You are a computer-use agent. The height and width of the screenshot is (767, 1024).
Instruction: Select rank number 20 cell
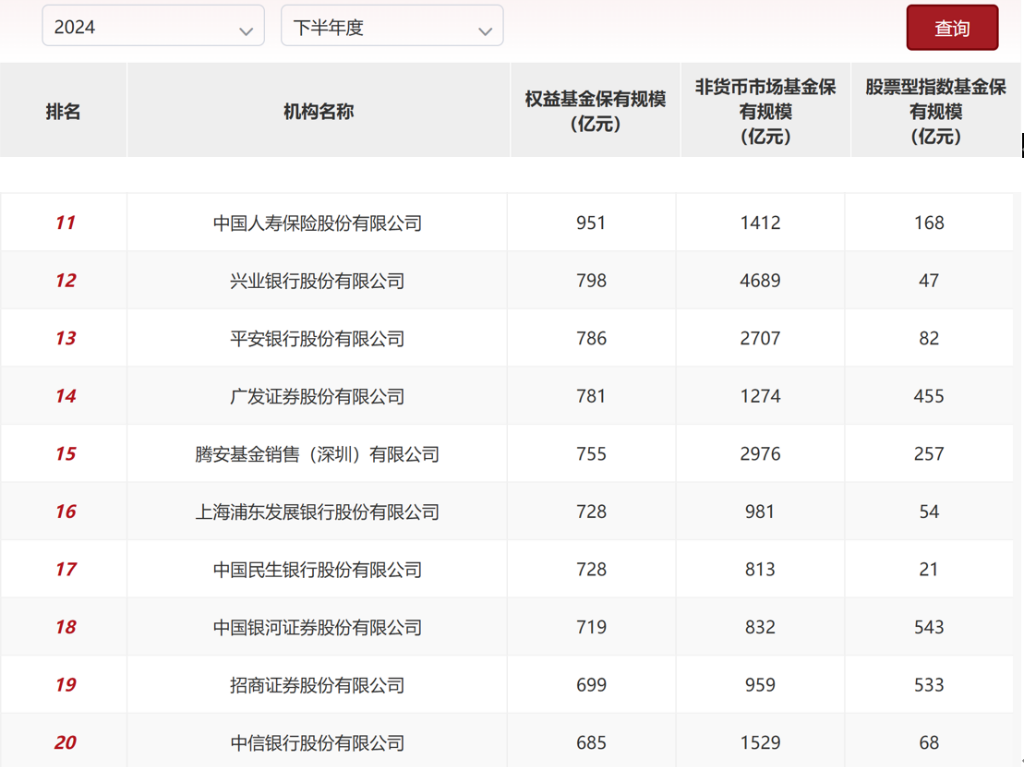pos(63,743)
